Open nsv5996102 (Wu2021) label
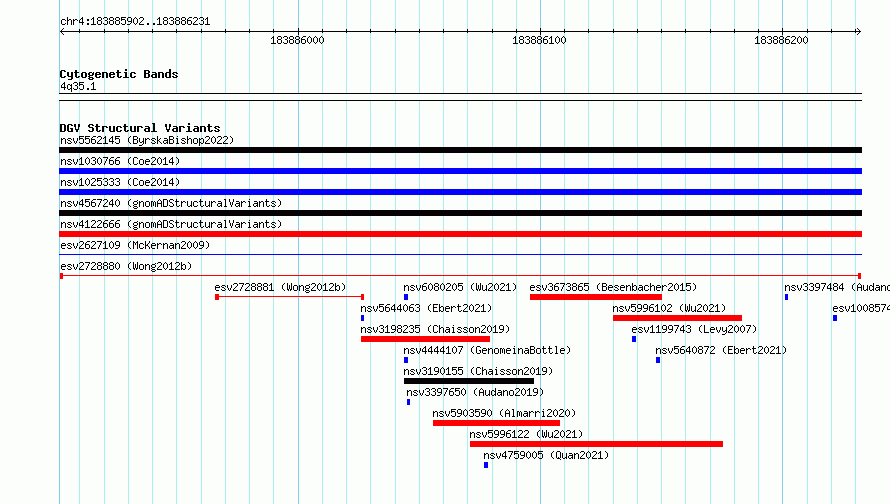The width and height of the screenshot is (890, 504). (x=669, y=308)
